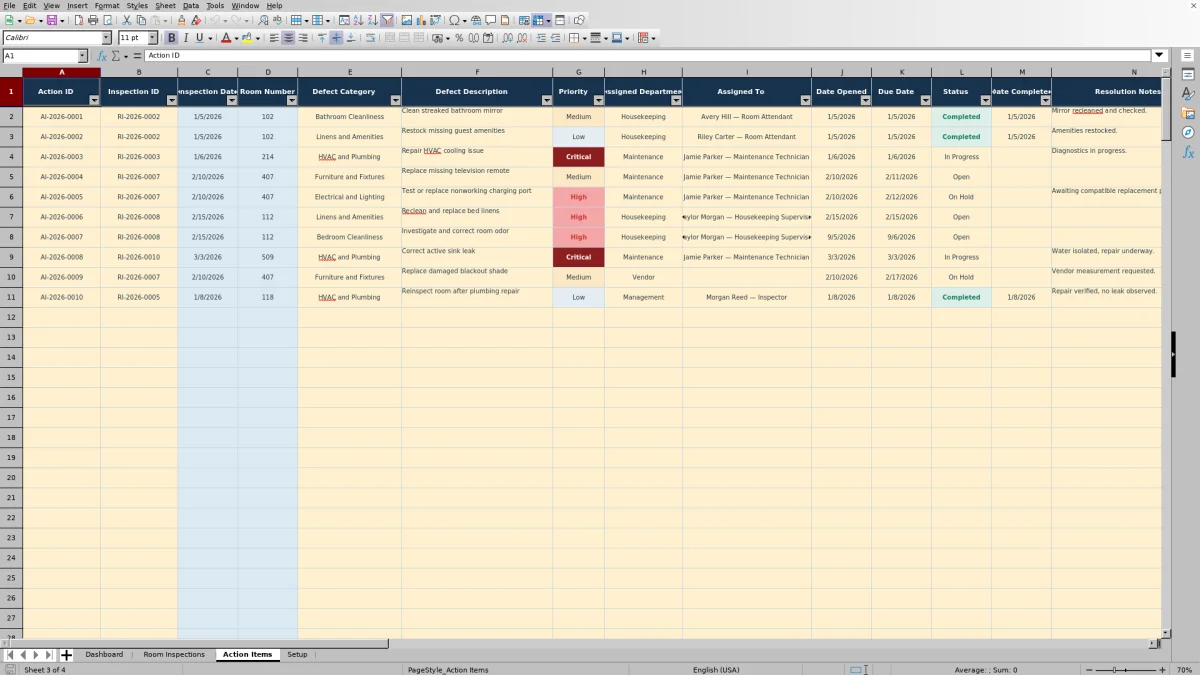
Task: Open Find and Replace tool
Action: pyautogui.click(x=263, y=20)
